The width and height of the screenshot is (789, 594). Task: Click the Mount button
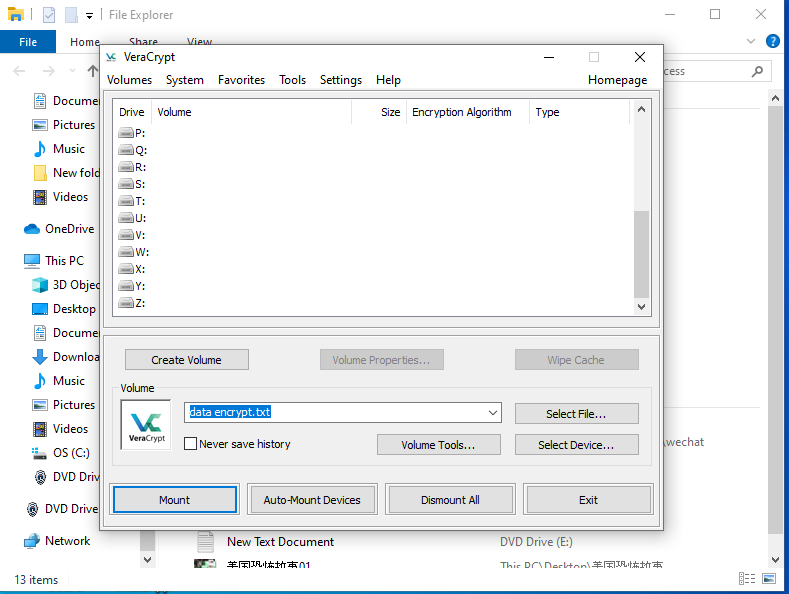(x=175, y=500)
